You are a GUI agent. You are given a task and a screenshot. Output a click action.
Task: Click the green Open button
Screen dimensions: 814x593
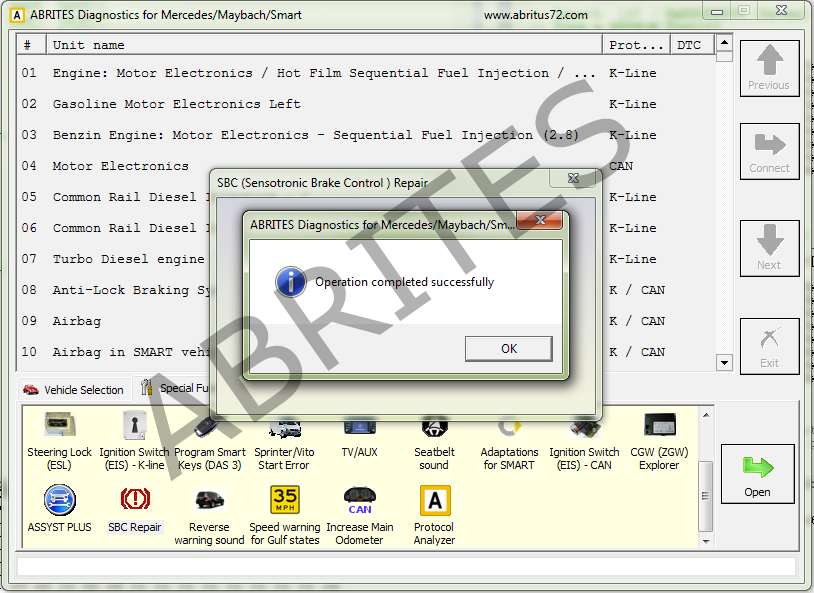point(757,474)
